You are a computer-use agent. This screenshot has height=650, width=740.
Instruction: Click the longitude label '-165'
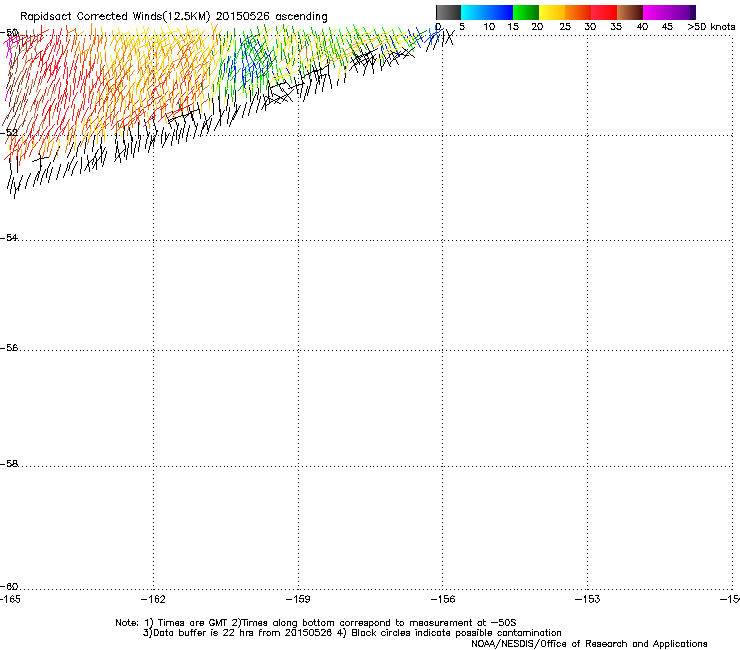(x=10, y=599)
